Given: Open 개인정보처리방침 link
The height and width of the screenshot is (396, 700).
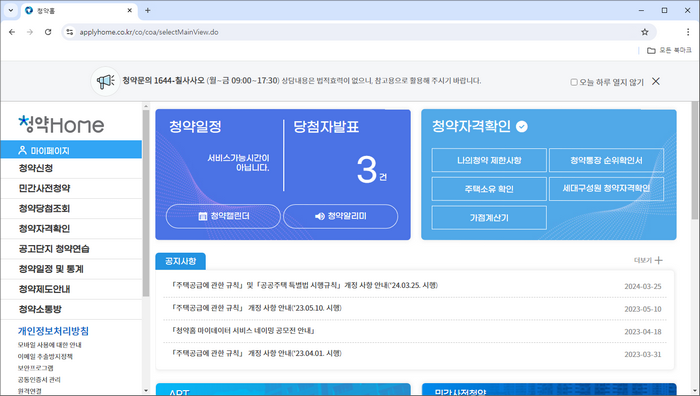Looking at the screenshot, I should pos(53,331).
